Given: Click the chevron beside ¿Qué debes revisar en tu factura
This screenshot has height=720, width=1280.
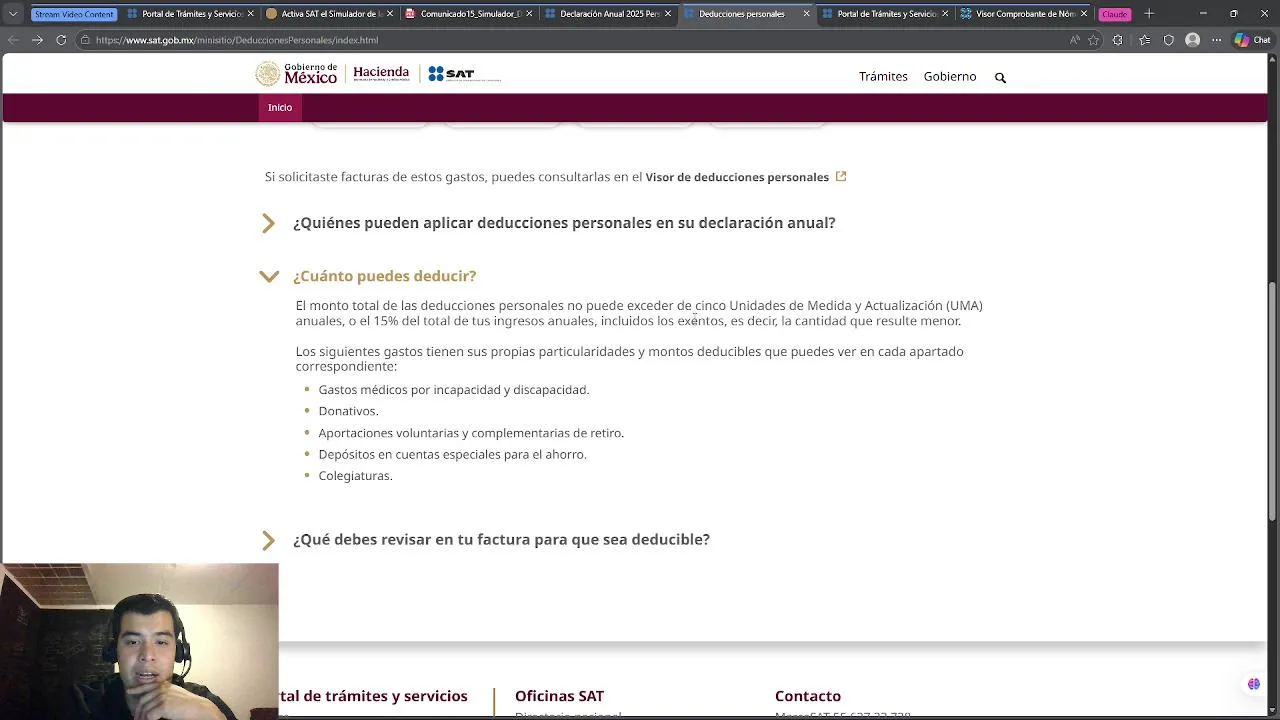Looking at the screenshot, I should (x=268, y=540).
